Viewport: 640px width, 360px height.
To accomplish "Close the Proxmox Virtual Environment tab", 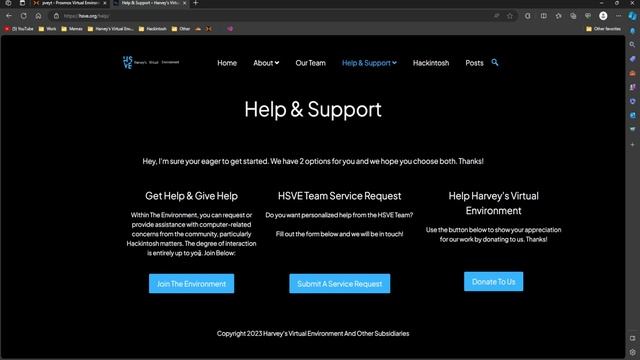I will pyautogui.click(x=105, y=3).
